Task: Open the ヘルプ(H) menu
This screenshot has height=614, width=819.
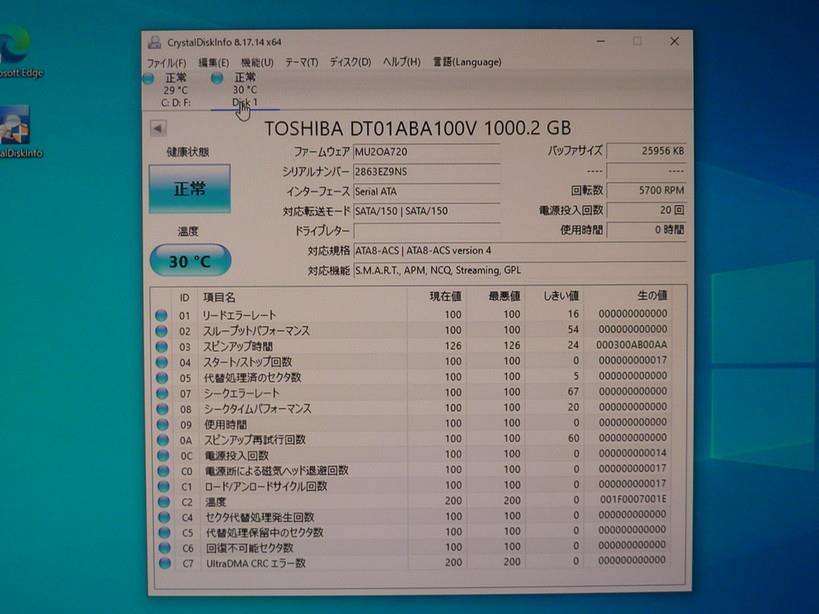Action: pyautogui.click(x=402, y=62)
